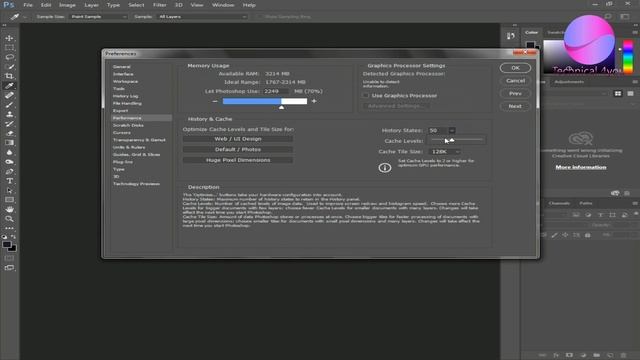Open the Filter menu
The image size is (640, 360).
tap(160, 5)
